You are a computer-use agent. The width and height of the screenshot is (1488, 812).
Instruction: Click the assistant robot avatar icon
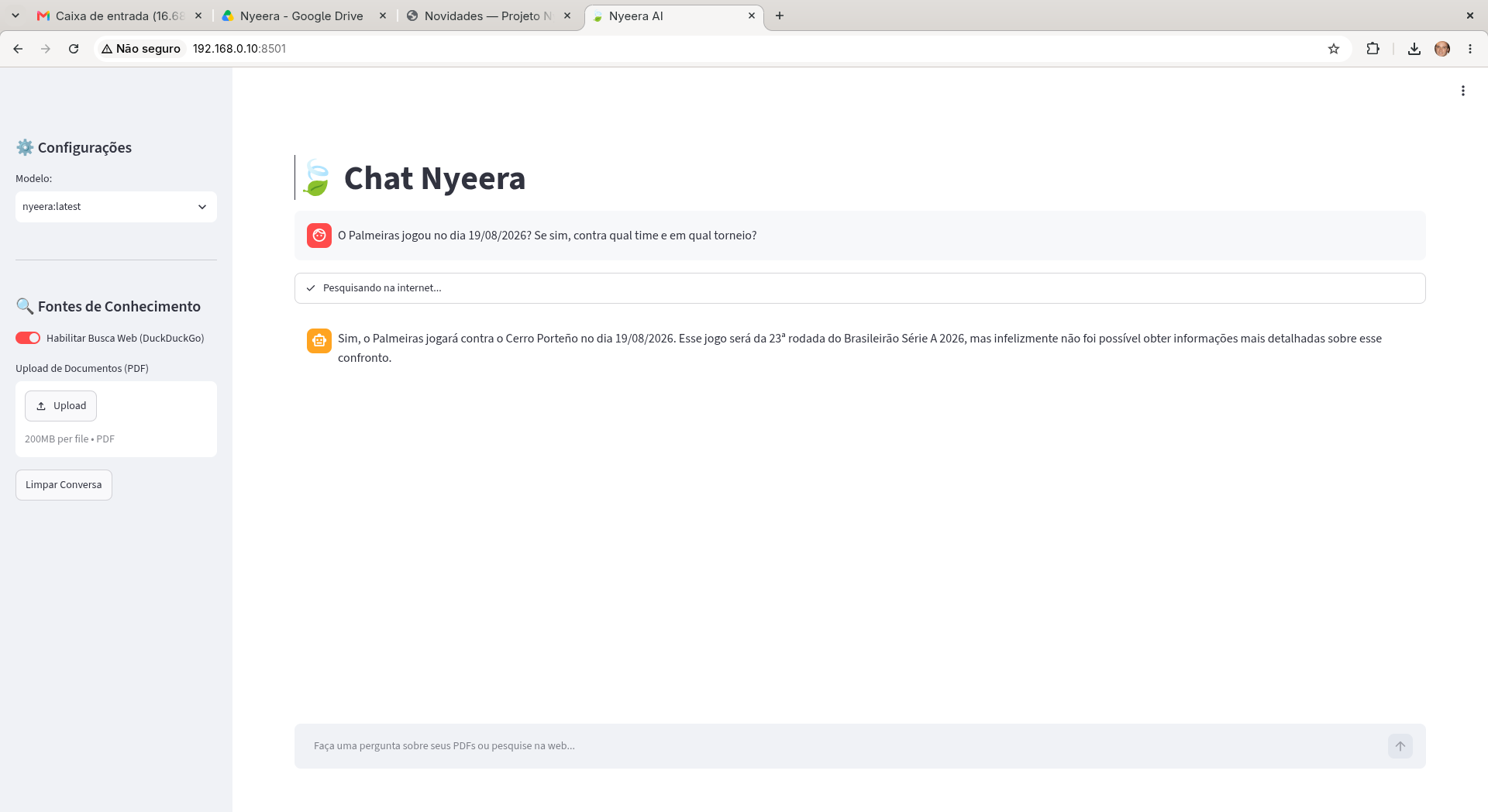pos(319,340)
